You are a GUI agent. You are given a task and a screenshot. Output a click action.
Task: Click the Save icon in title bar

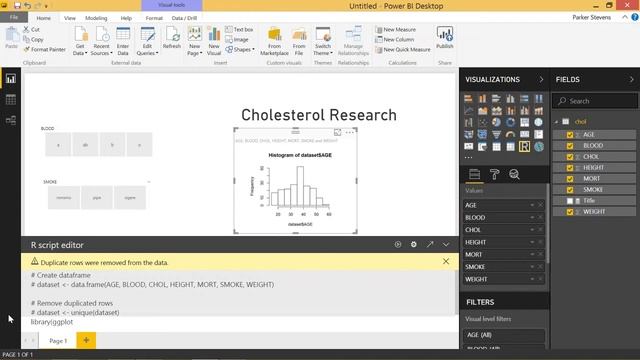point(17,6)
